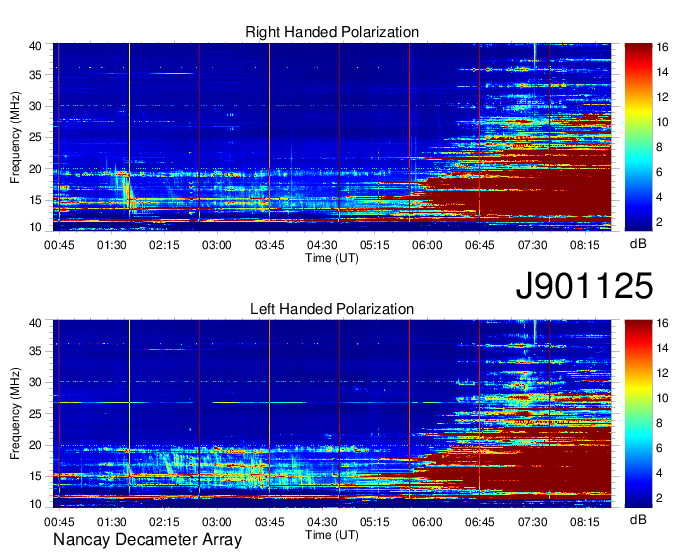Click the 8 value on Right Handed colorbar
680x552 pixels.
(659, 147)
